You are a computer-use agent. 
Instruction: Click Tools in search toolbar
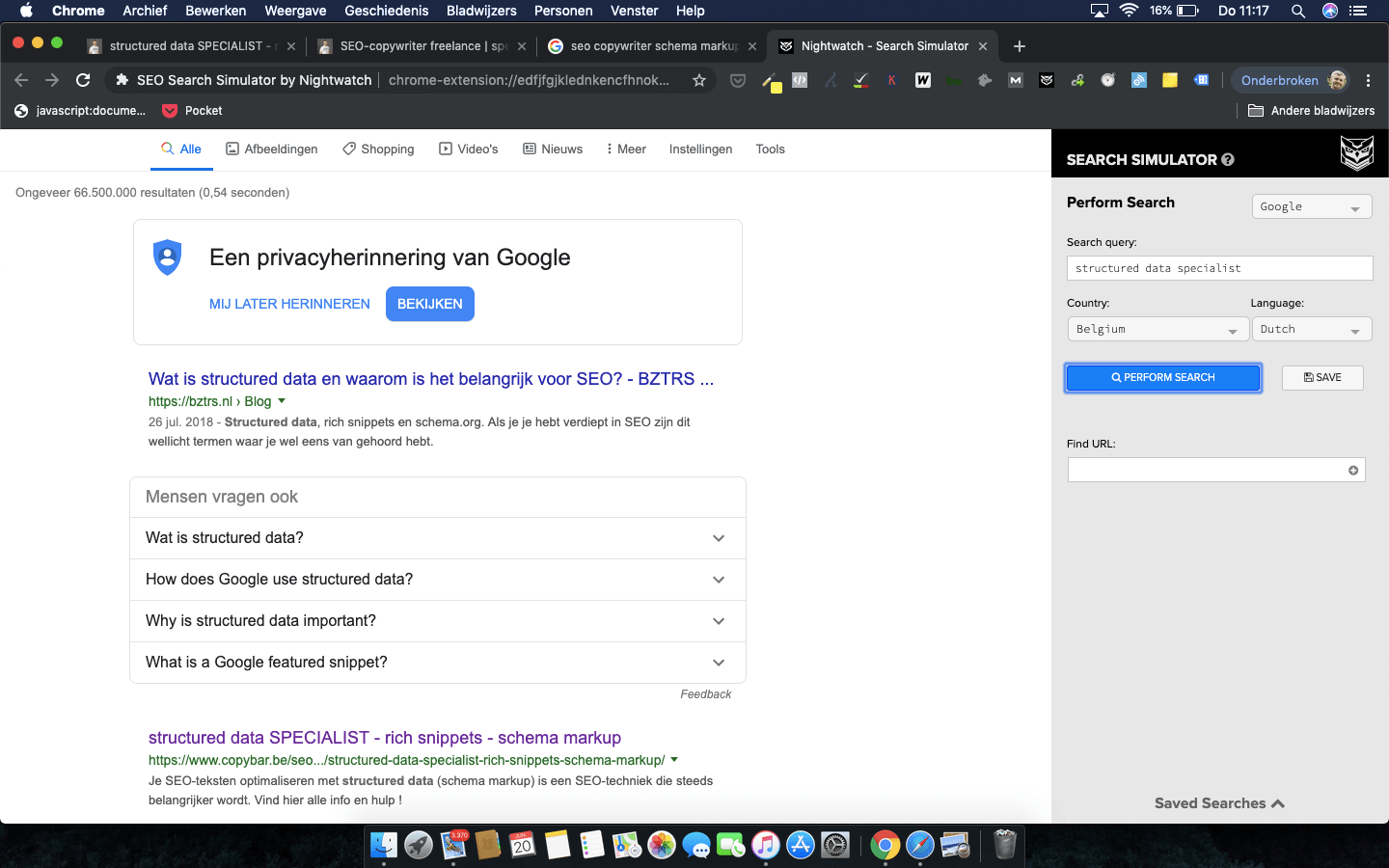(770, 149)
